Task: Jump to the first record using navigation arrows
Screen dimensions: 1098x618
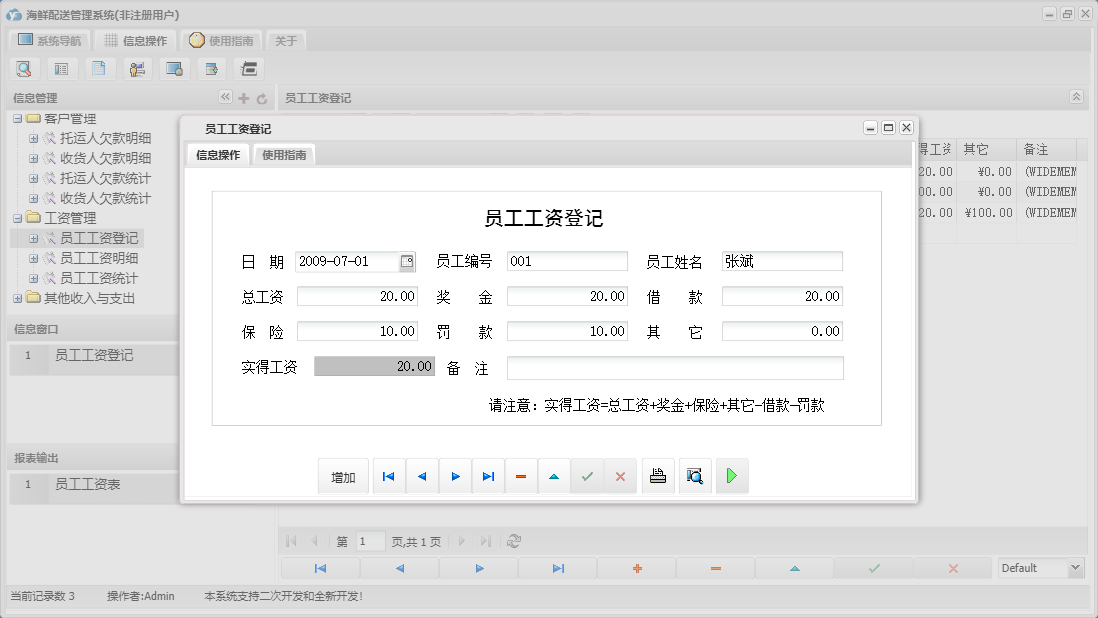Action: pos(388,476)
